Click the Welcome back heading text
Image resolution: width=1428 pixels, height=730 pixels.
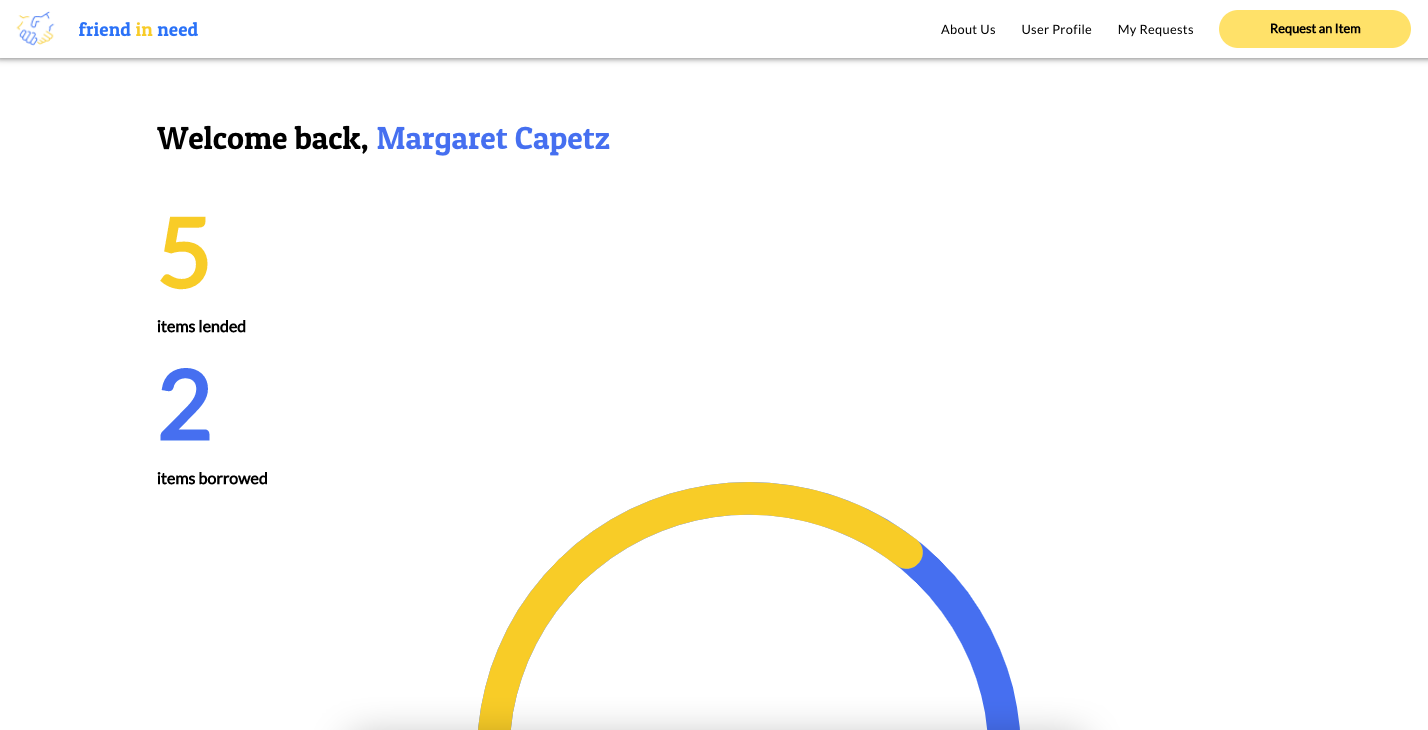pos(263,138)
